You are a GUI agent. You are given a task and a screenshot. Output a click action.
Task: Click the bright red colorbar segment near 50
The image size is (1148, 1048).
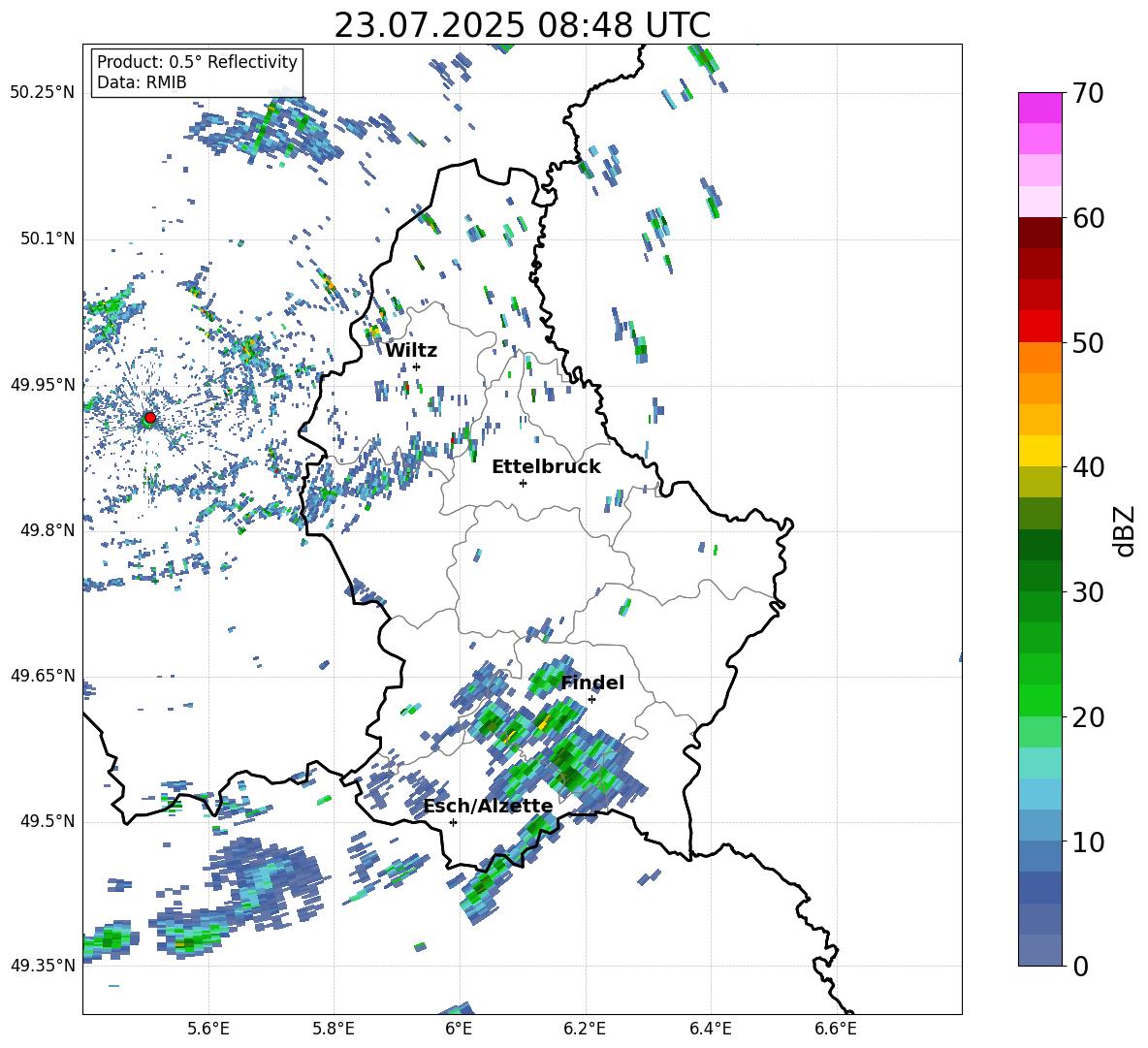click(x=1039, y=327)
